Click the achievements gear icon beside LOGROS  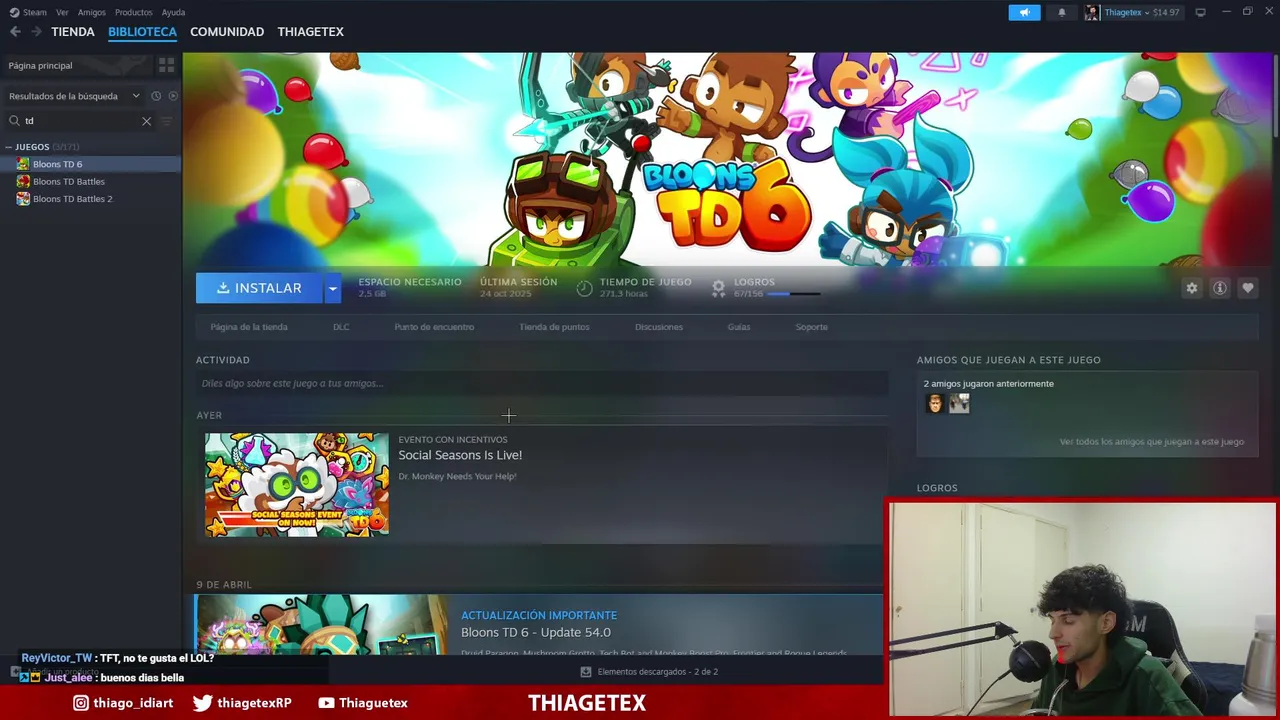tap(718, 288)
